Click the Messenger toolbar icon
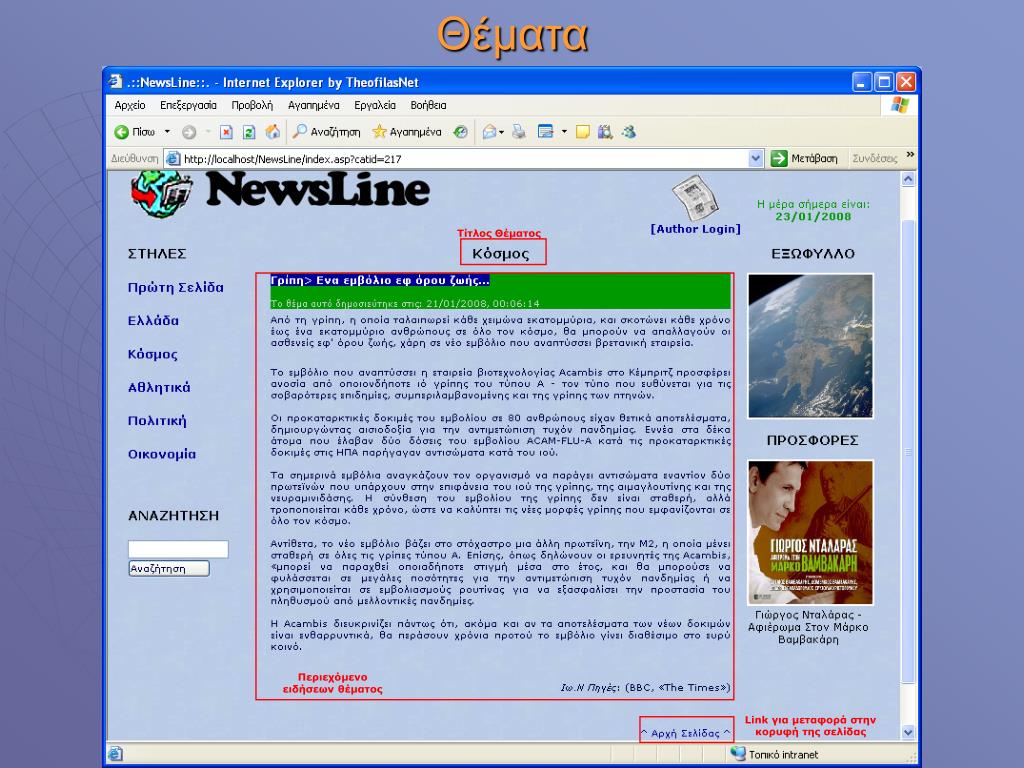Viewport: 1024px width, 768px height. [629, 133]
